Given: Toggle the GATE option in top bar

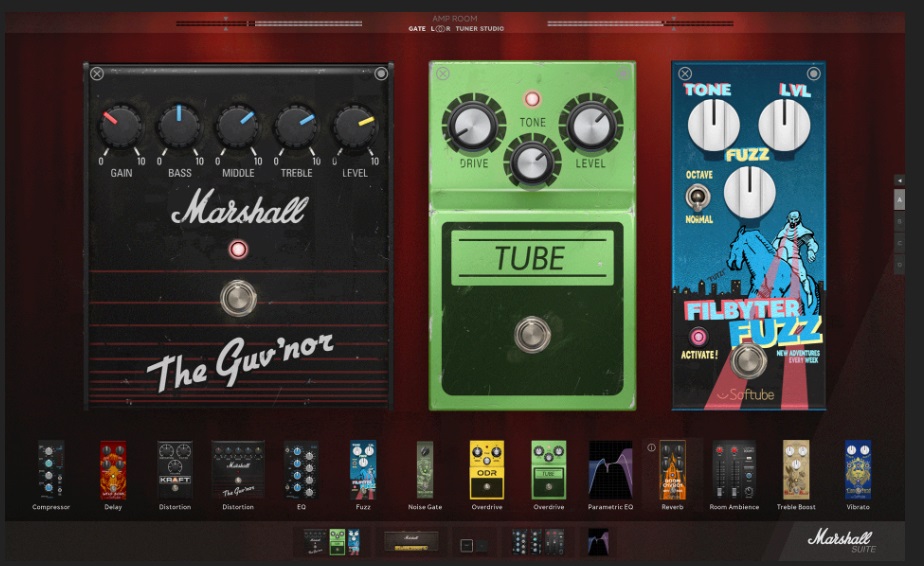Looking at the screenshot, I should [417, 28].
